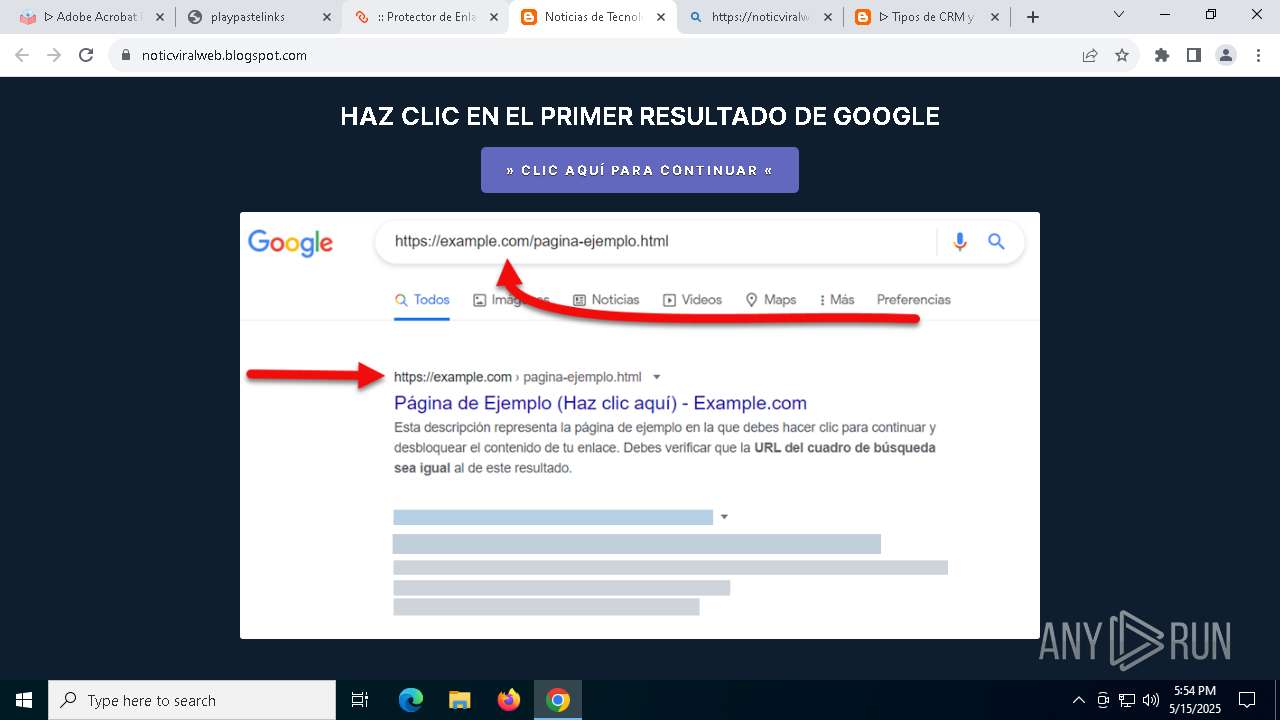Switch to the playpastelinks tab

coord(259,17)
